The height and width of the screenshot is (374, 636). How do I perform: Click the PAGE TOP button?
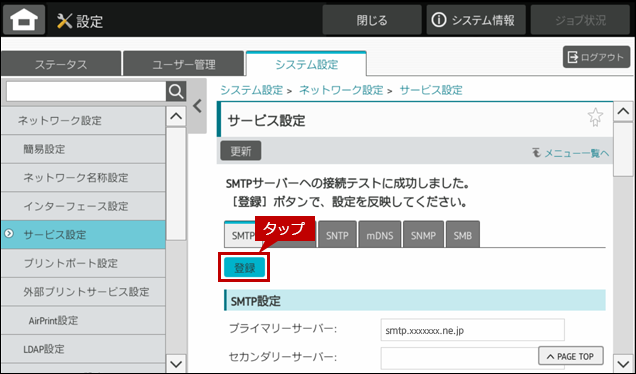571,356
